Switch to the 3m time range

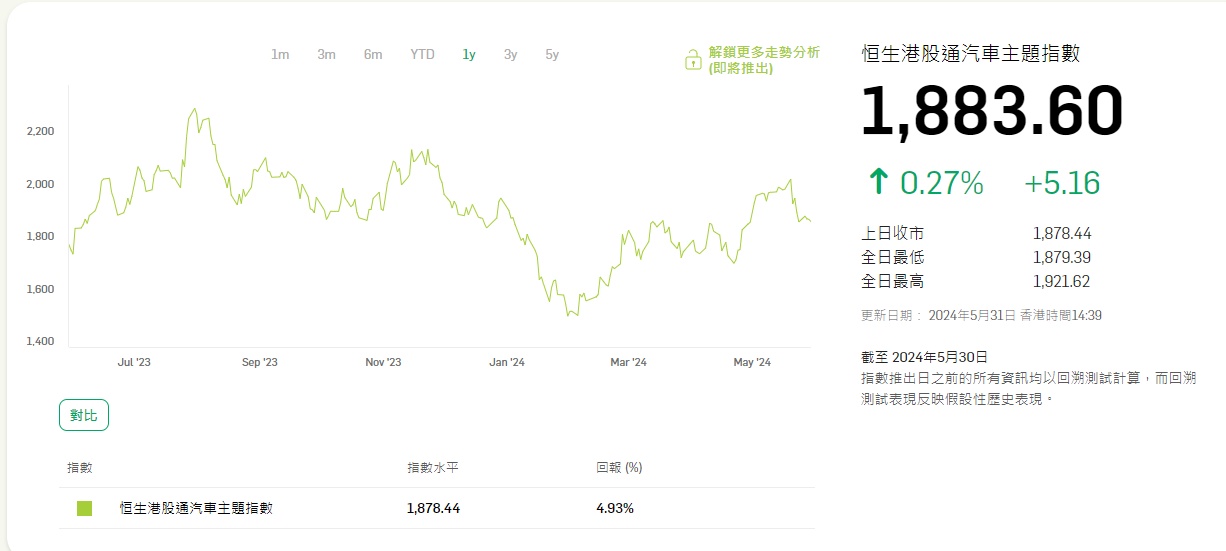click(x=326, y=55)
